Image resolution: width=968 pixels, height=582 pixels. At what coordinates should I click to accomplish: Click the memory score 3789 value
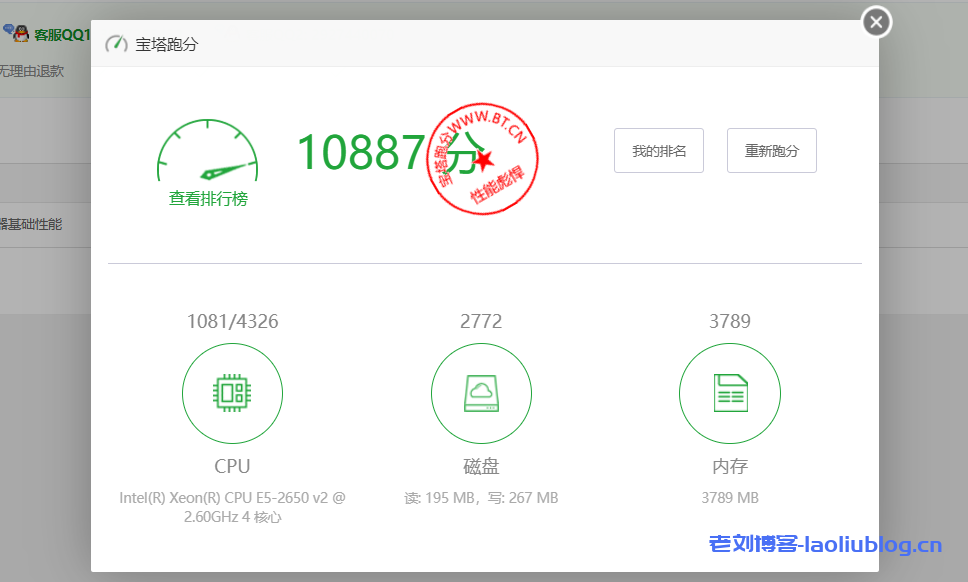[x=729, y=321]
